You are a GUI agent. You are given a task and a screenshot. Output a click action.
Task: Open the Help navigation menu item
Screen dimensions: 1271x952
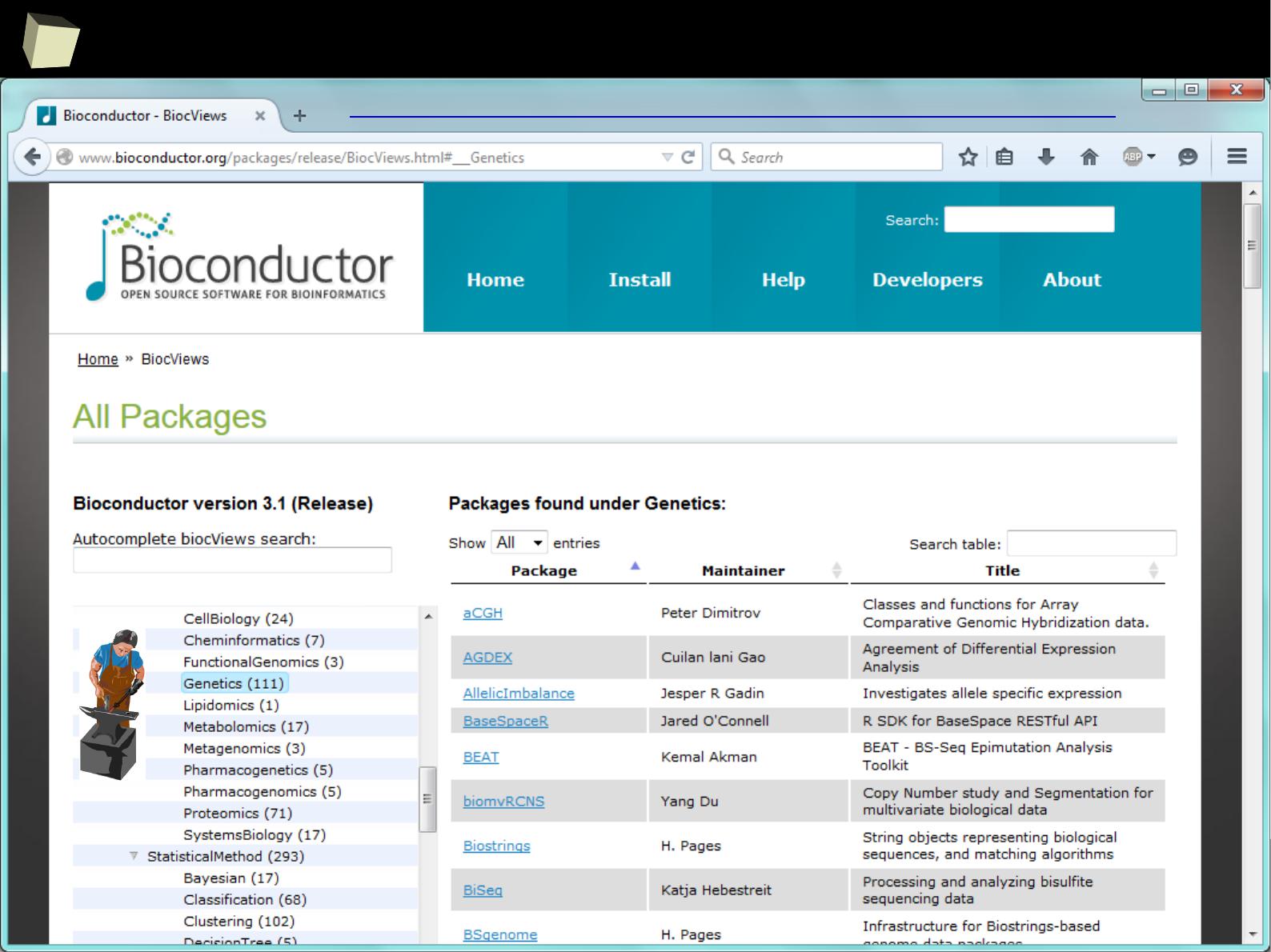(x=783, y=280)
